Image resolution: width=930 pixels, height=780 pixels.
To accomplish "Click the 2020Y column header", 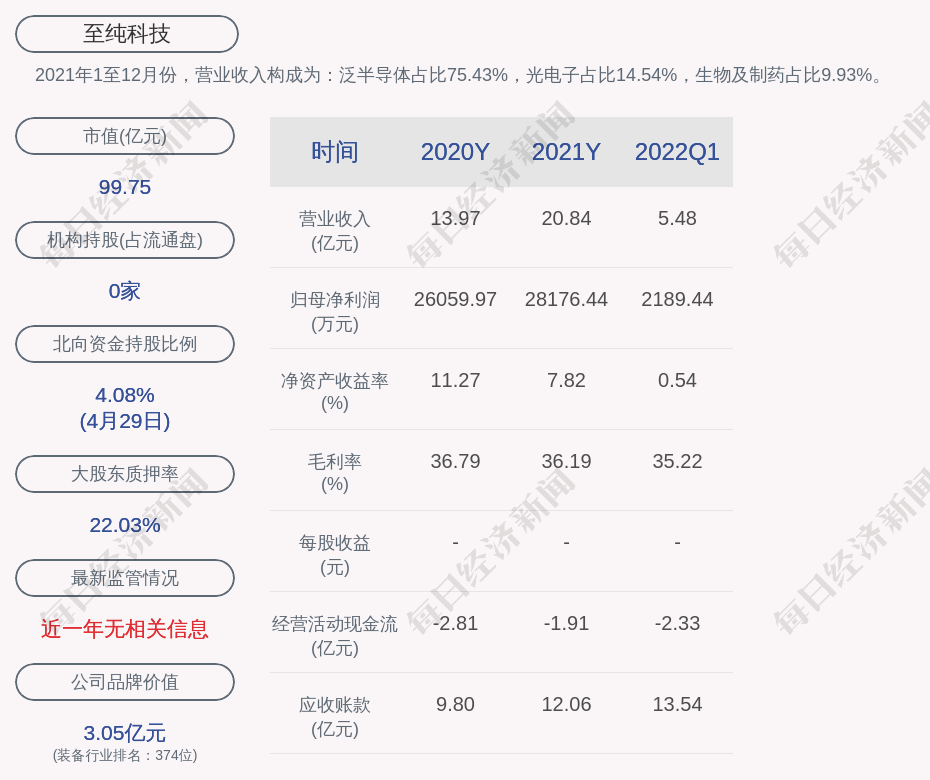I will [x=455, y=152].
